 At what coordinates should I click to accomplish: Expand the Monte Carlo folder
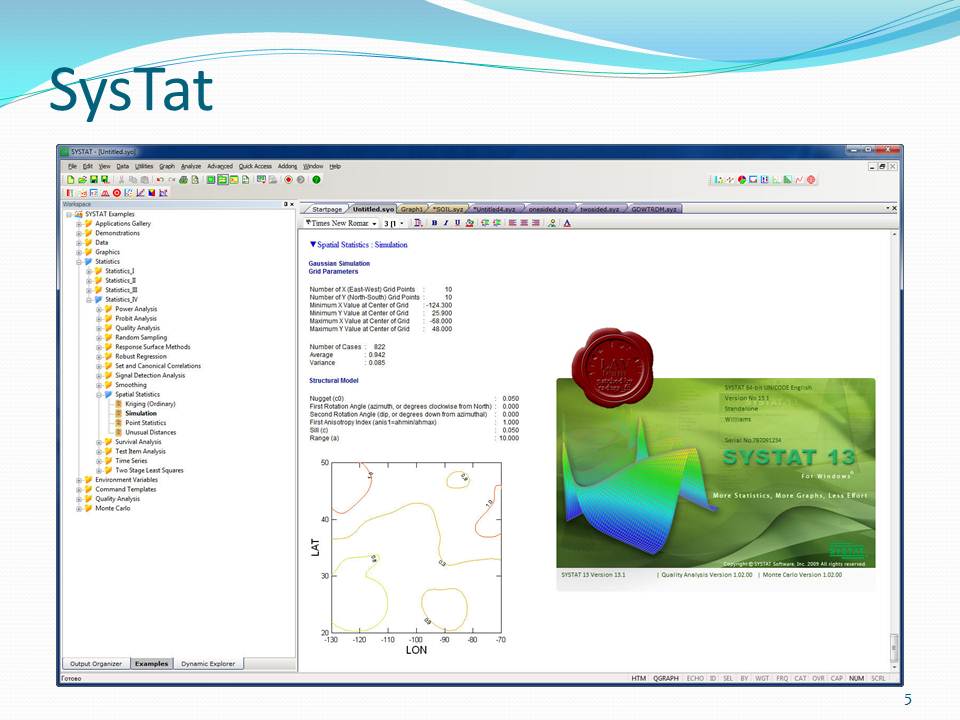pyautogui.click(x=79, y=509)
